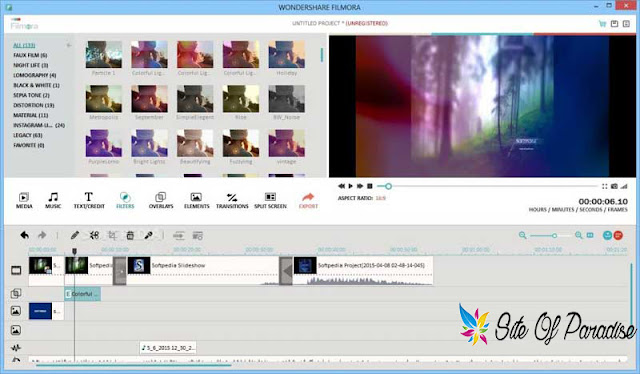The image size is (640, 374).
Task: Redo the timeline action
Action: [x=42, y=235]
